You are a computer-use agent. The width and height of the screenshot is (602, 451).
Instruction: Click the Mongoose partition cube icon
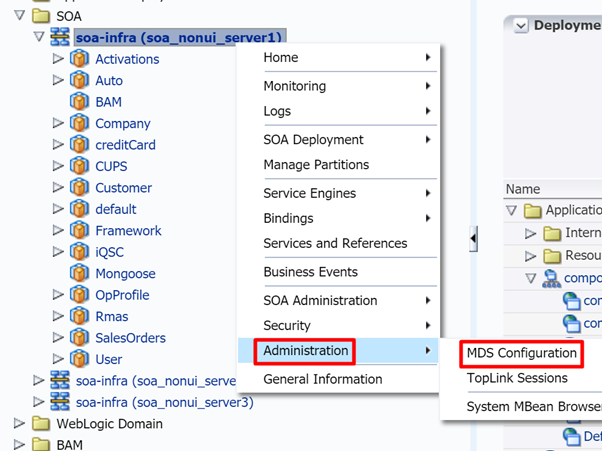(x=79, y=273)
